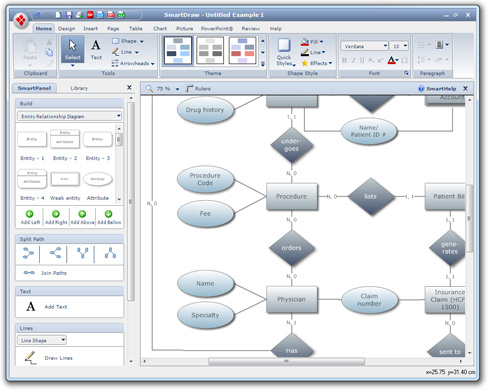Copy selection with the Copy icon in Clipboard
The image size is (490, 391).
click(49, 52)
